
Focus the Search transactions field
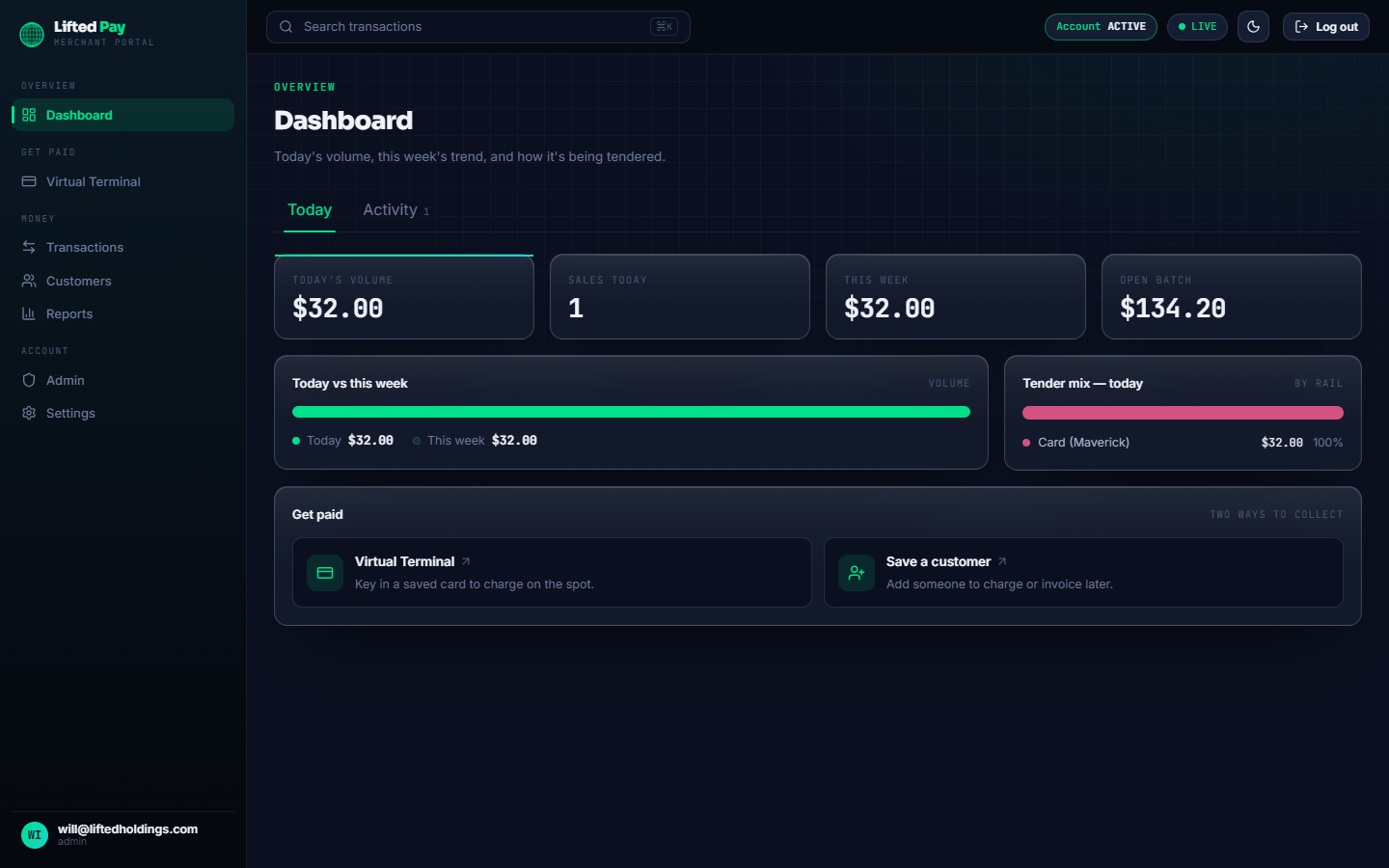[478, 27]
